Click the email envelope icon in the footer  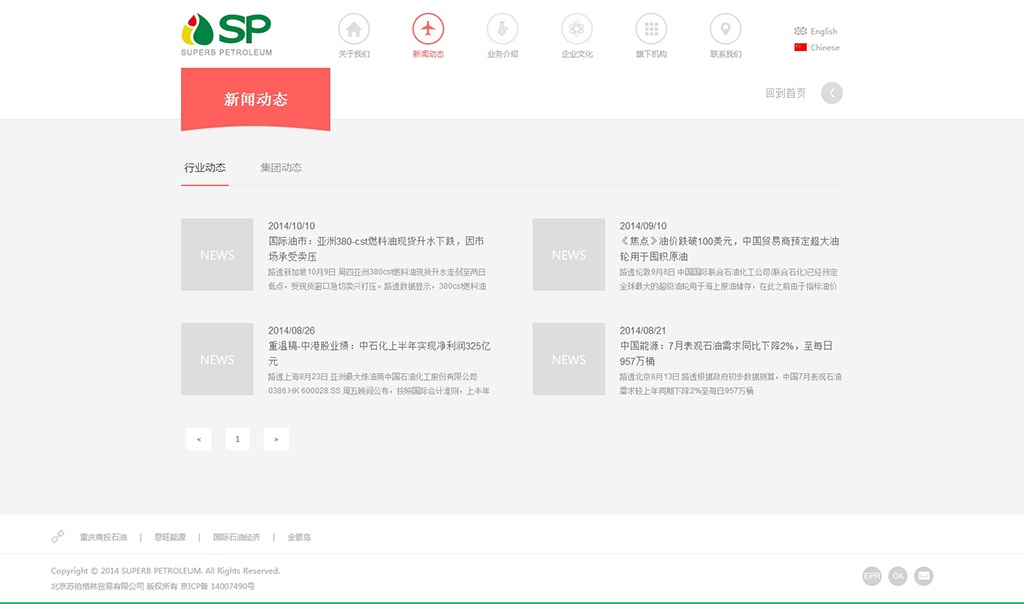(x=922, y=575)
